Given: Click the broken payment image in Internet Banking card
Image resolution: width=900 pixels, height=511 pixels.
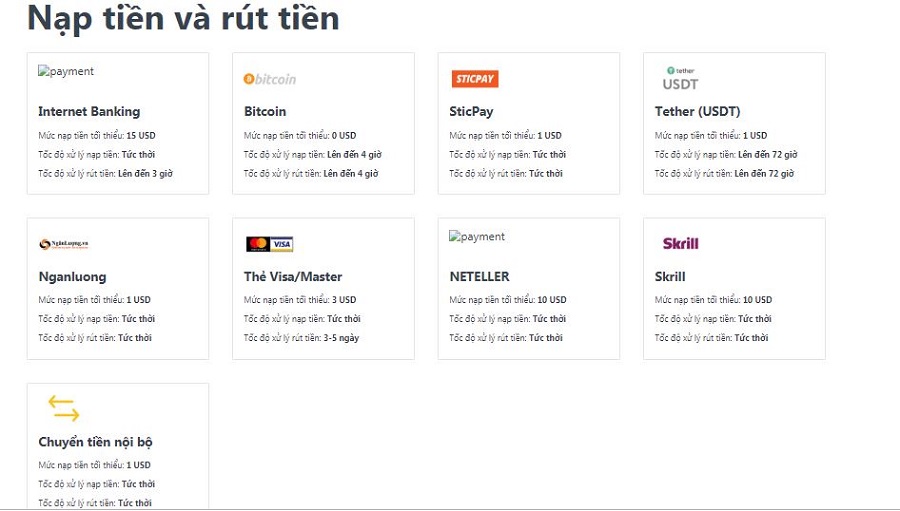Looking at the screenshot, I should [66, 72].
